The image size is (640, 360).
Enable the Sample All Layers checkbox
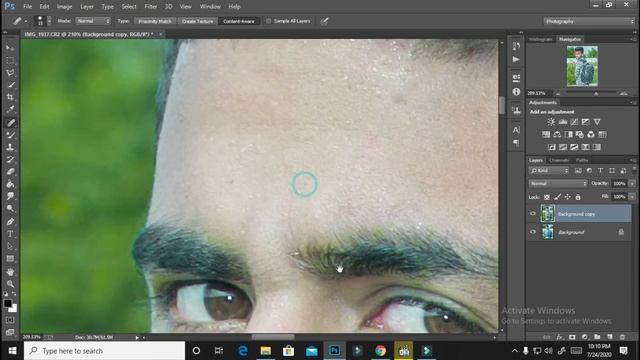(269, 21)
